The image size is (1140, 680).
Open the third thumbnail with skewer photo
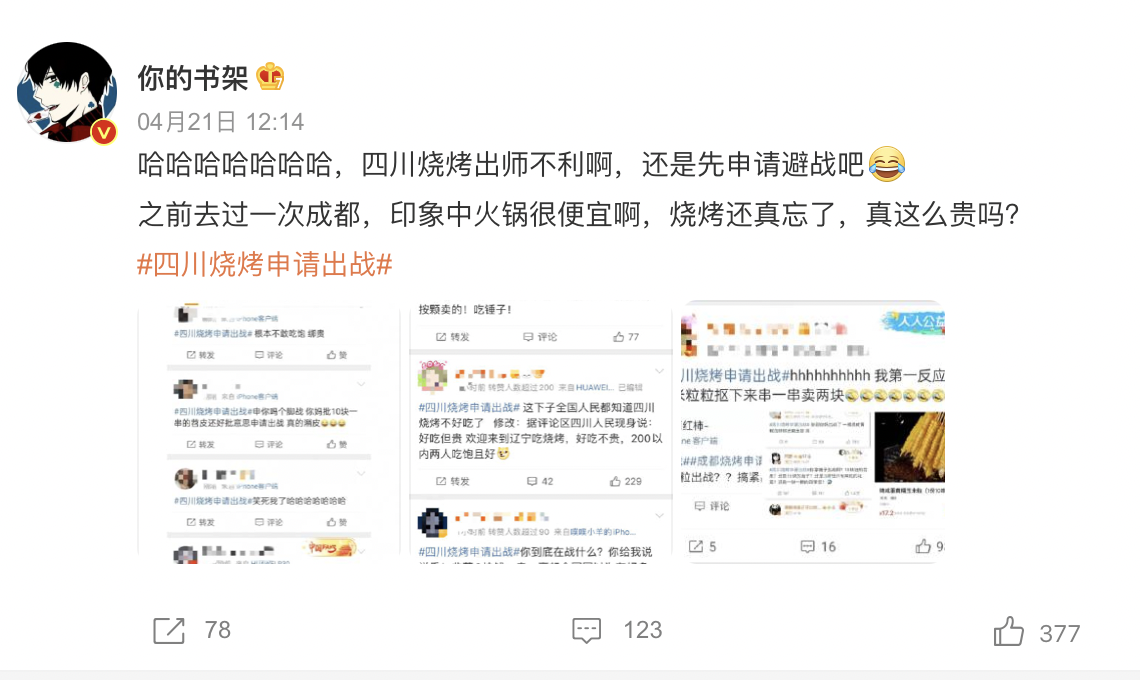(x=813, y=432)
